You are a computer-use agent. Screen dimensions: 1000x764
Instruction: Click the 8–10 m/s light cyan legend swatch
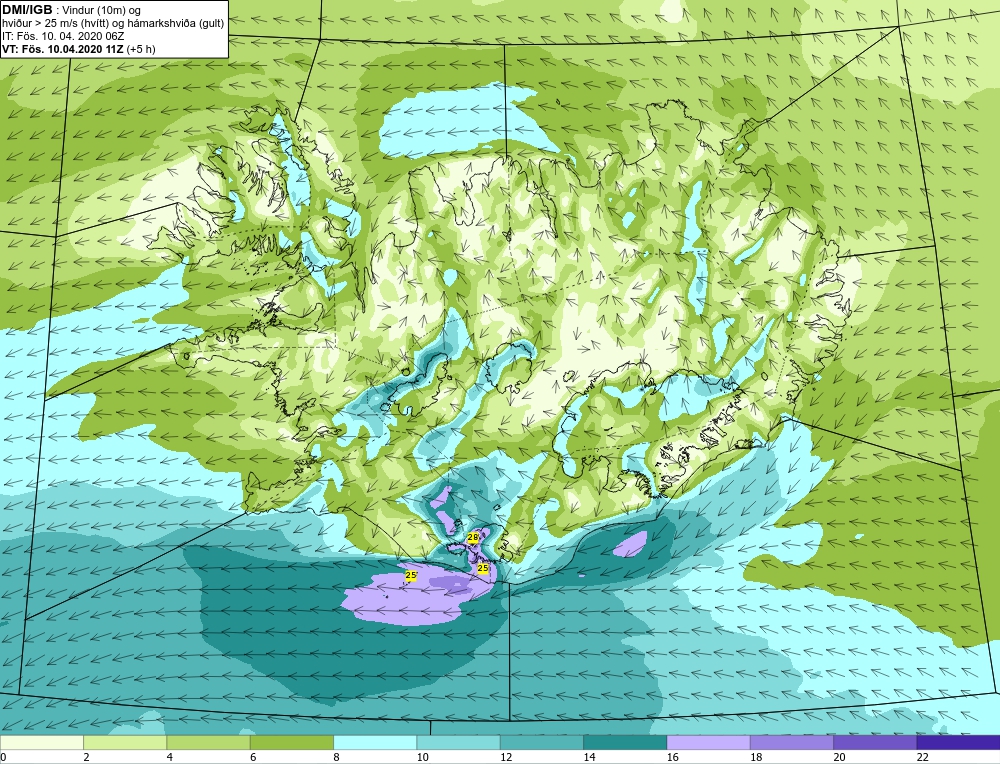(x=375, y=742)
